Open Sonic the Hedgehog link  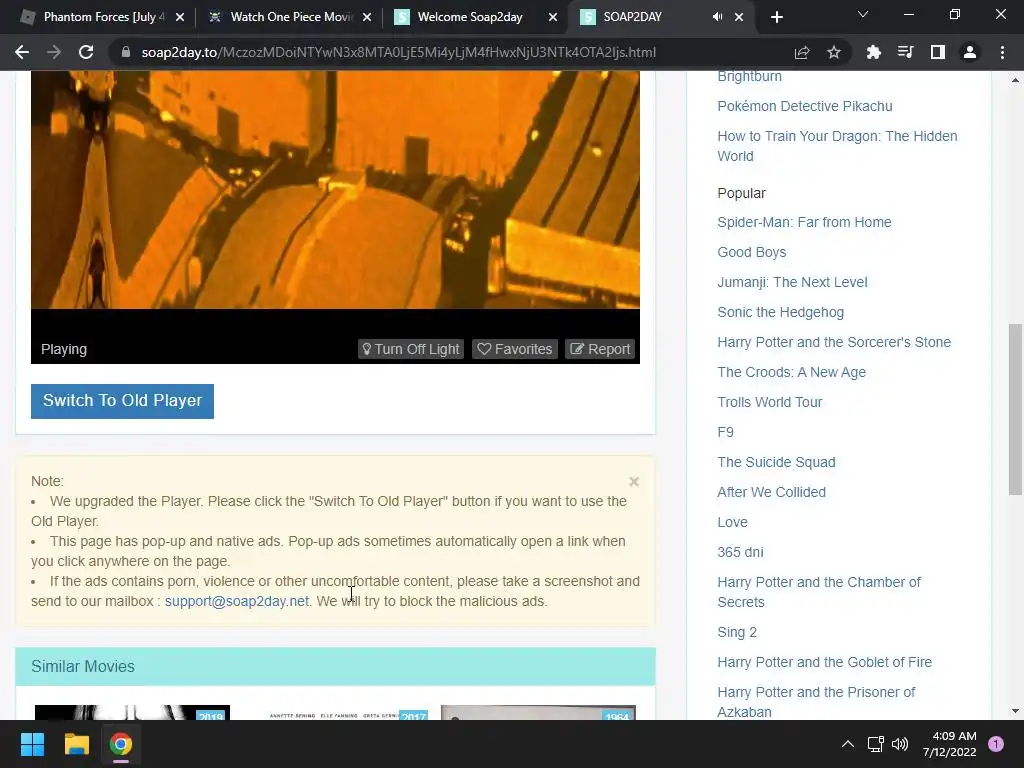(780, 313)
